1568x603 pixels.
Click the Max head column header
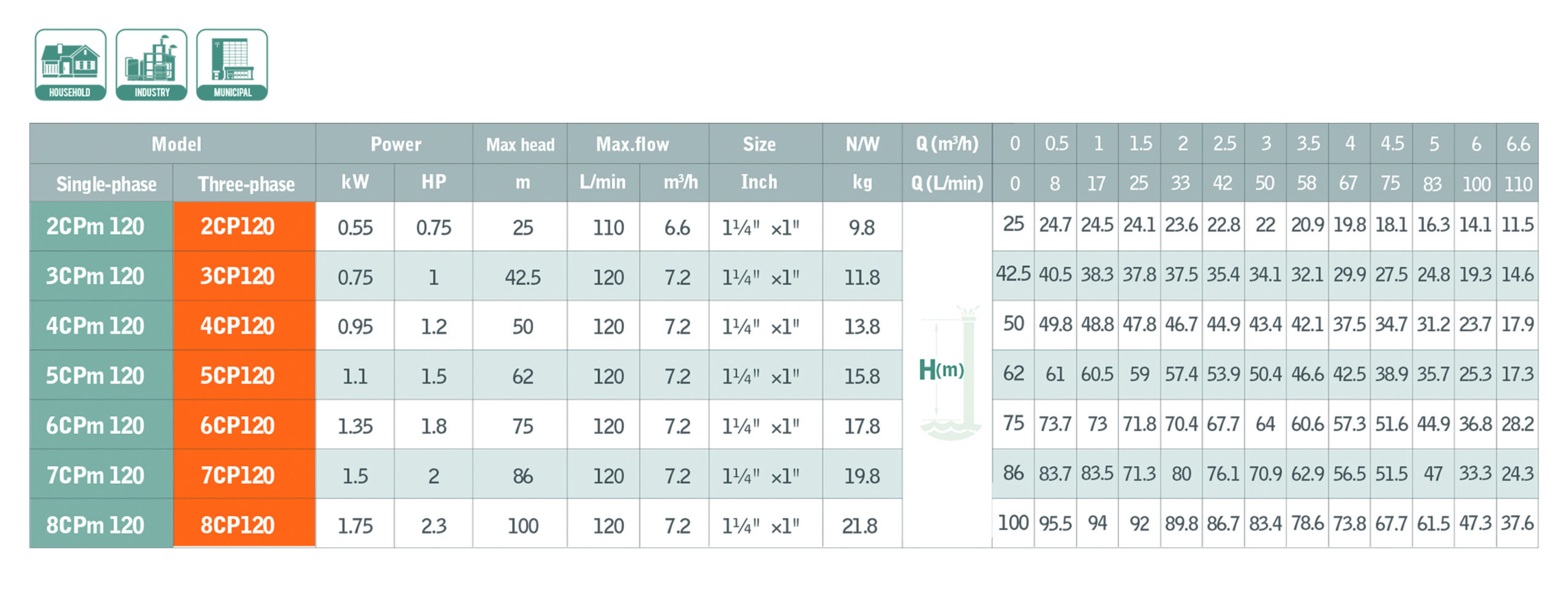(x=520, y=145)
